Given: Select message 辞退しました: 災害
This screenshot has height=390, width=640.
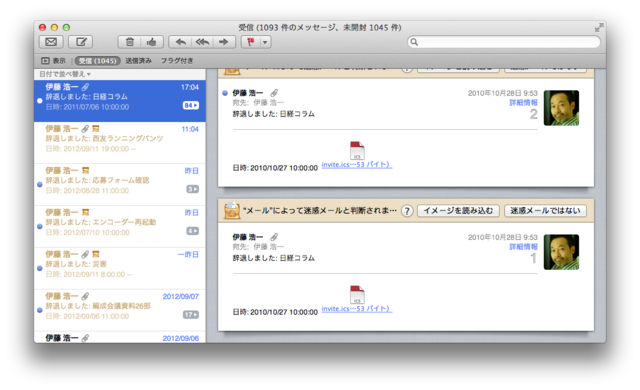Looking at the screenshot, I should (120, 268).
